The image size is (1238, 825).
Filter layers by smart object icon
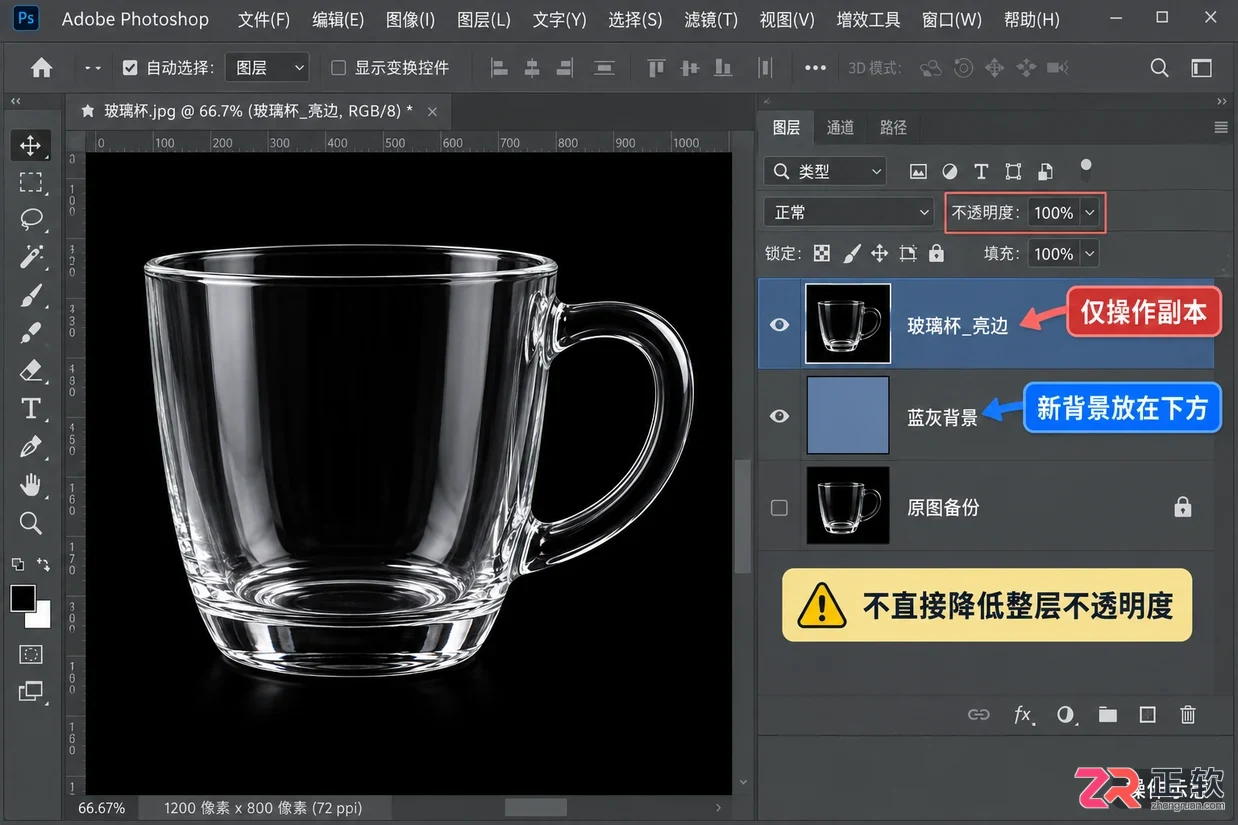point(1045,172)
